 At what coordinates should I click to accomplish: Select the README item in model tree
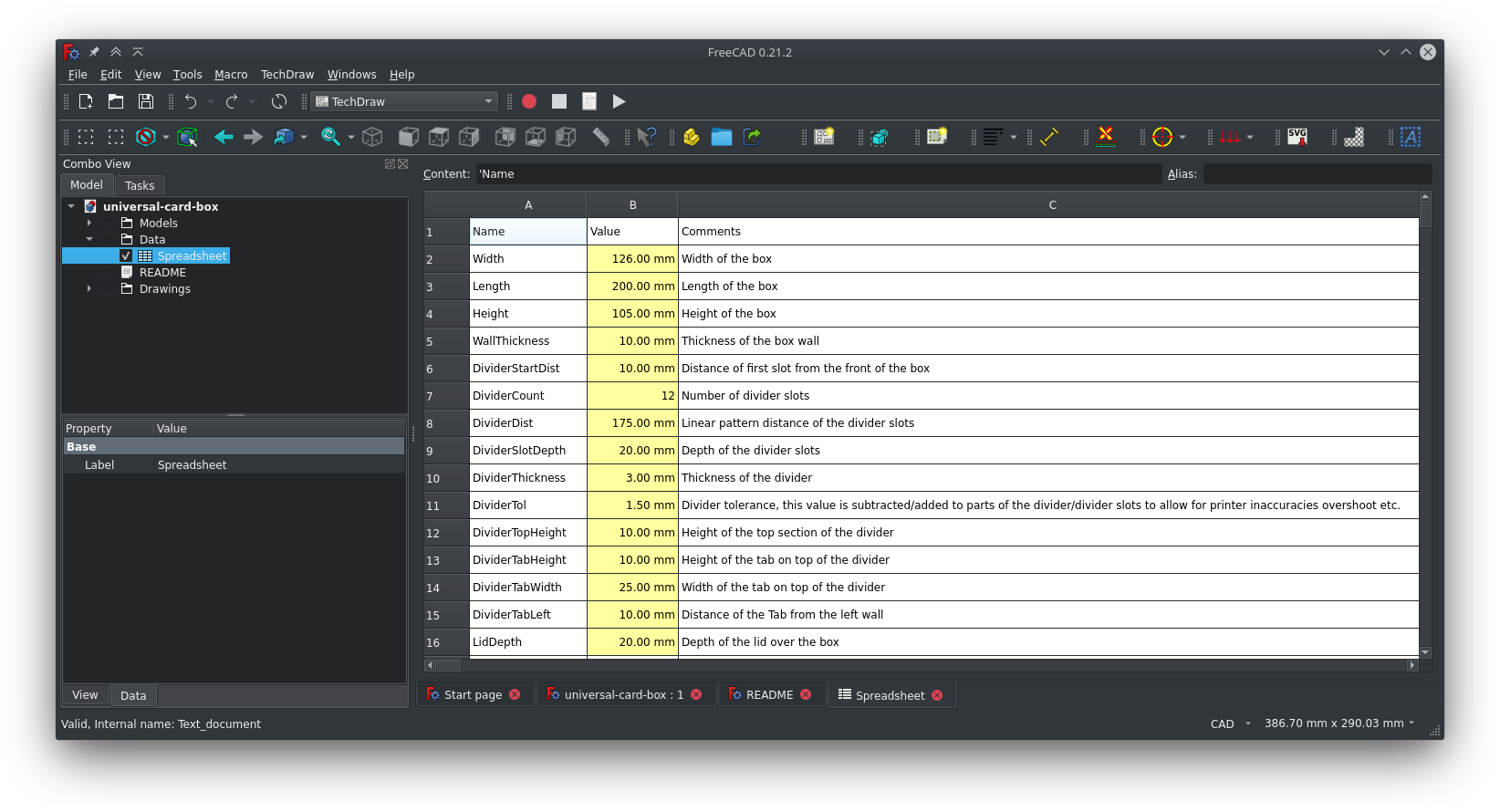[x=162, y=273]
